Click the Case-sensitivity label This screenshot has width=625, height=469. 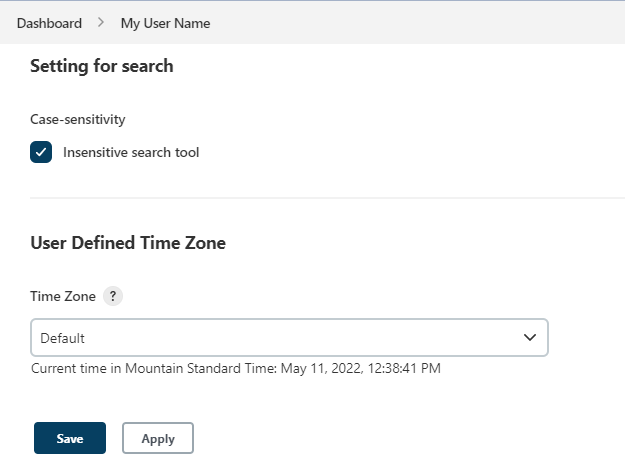(78, 119)
